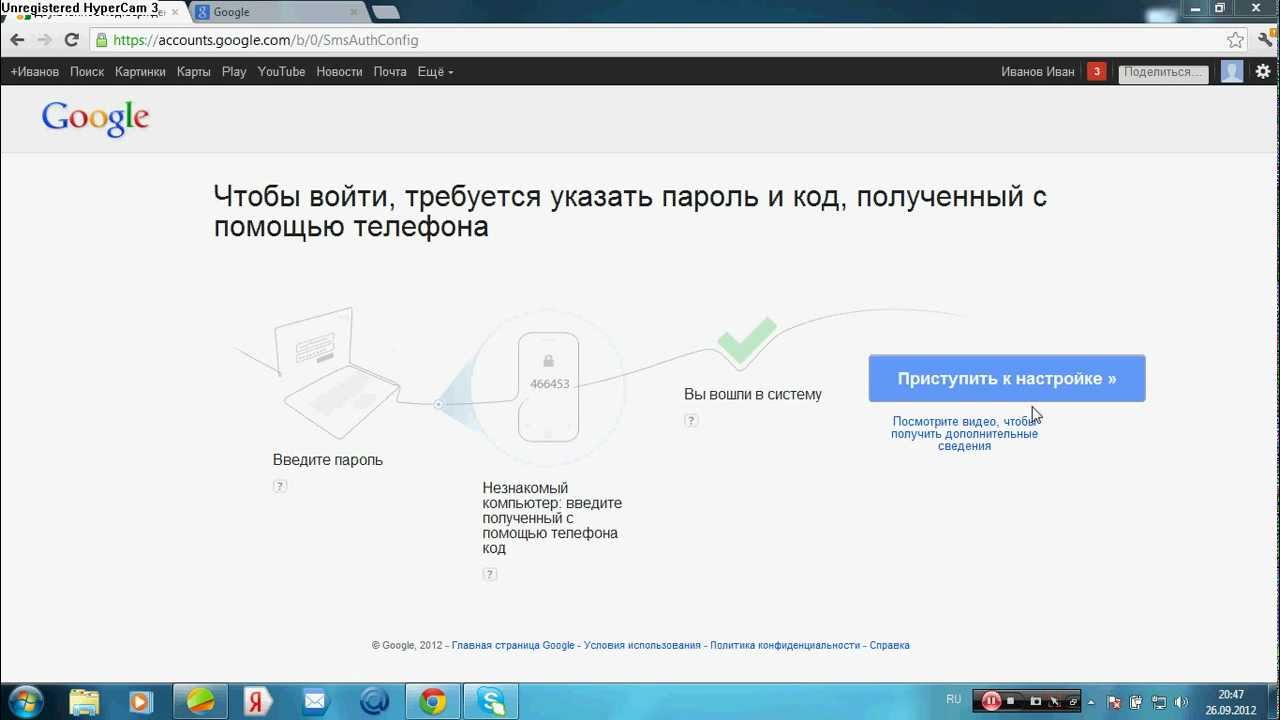The height and width of the screenshot is (720, 1280).
Task: Launch Windows Media Player from taskbar
Action: point(140,701)
